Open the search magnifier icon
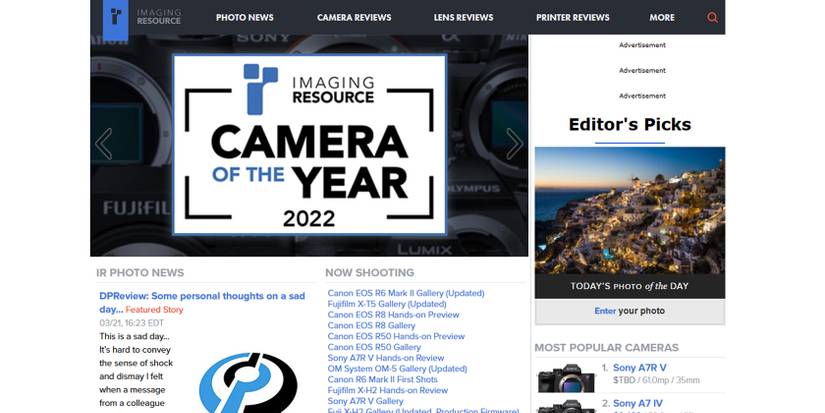825x413 pixels. (712, 17)
